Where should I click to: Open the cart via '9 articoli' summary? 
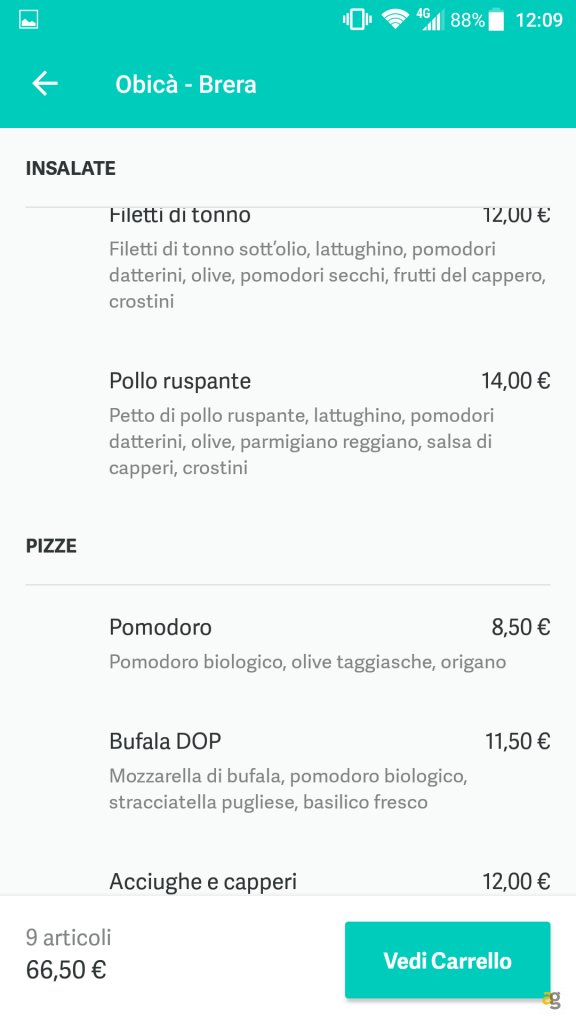coord(68,936)
